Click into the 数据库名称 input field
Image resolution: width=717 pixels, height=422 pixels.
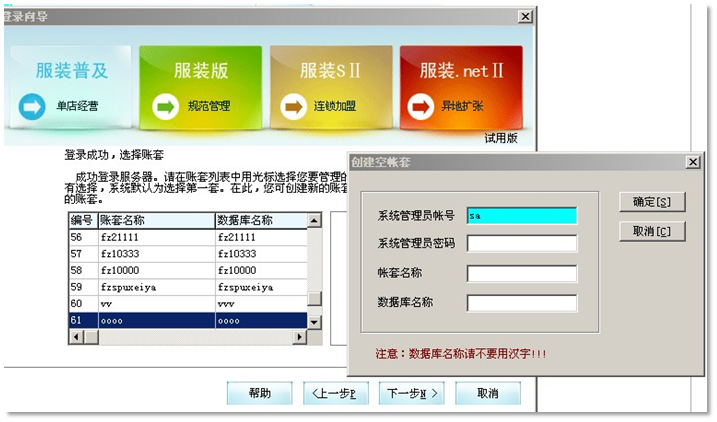pos(522,303)
